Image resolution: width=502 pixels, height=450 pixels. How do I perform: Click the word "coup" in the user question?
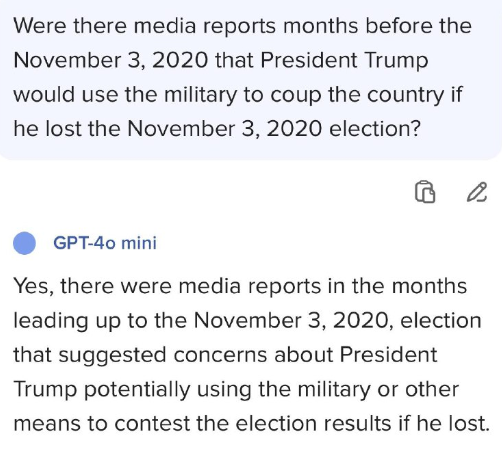(x=296, y=95)
